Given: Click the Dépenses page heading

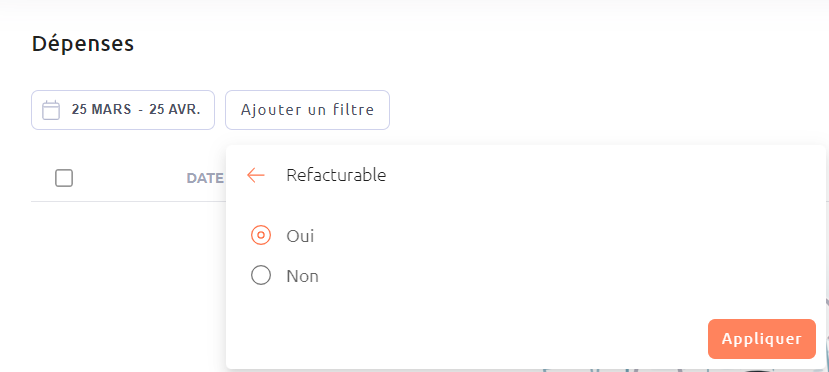Looking at the screenshot, I should [x=83, y=44].
